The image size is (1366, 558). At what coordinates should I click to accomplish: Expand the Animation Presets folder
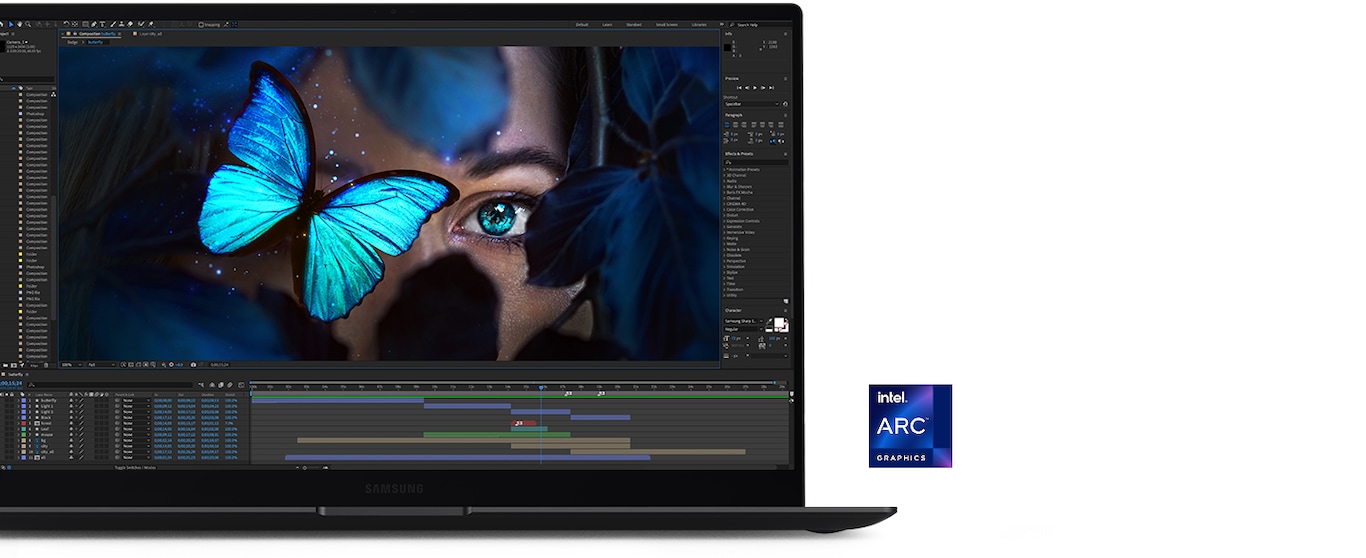coord(724,170)
